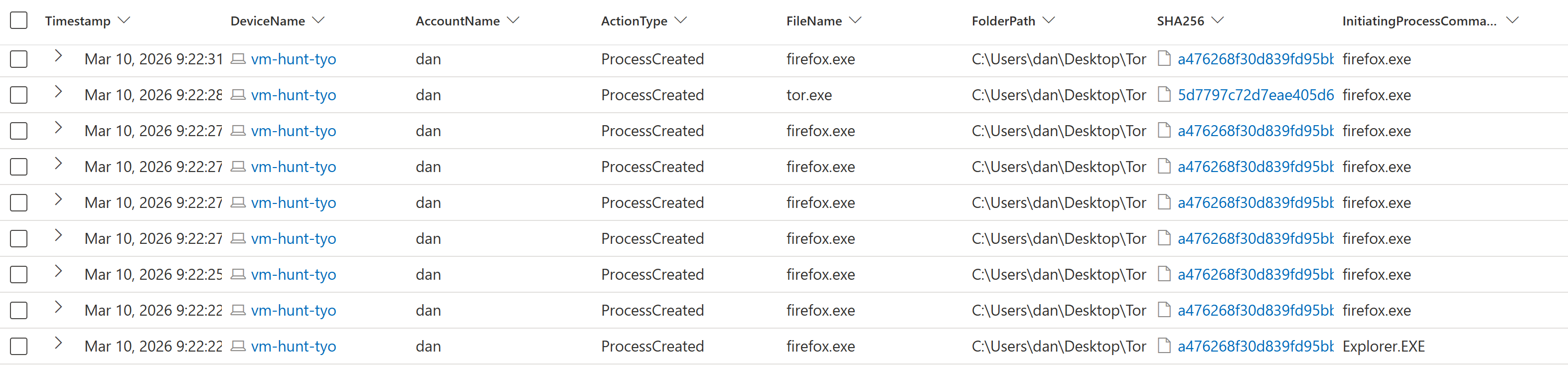Click the file icon next to the tor.exe SHA256 hash
1568x375 pixels.
point(1164,95)
